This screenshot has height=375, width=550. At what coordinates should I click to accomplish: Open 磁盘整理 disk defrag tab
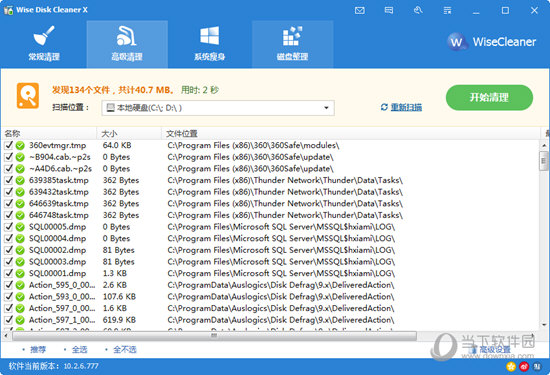(x=293, y=44)
